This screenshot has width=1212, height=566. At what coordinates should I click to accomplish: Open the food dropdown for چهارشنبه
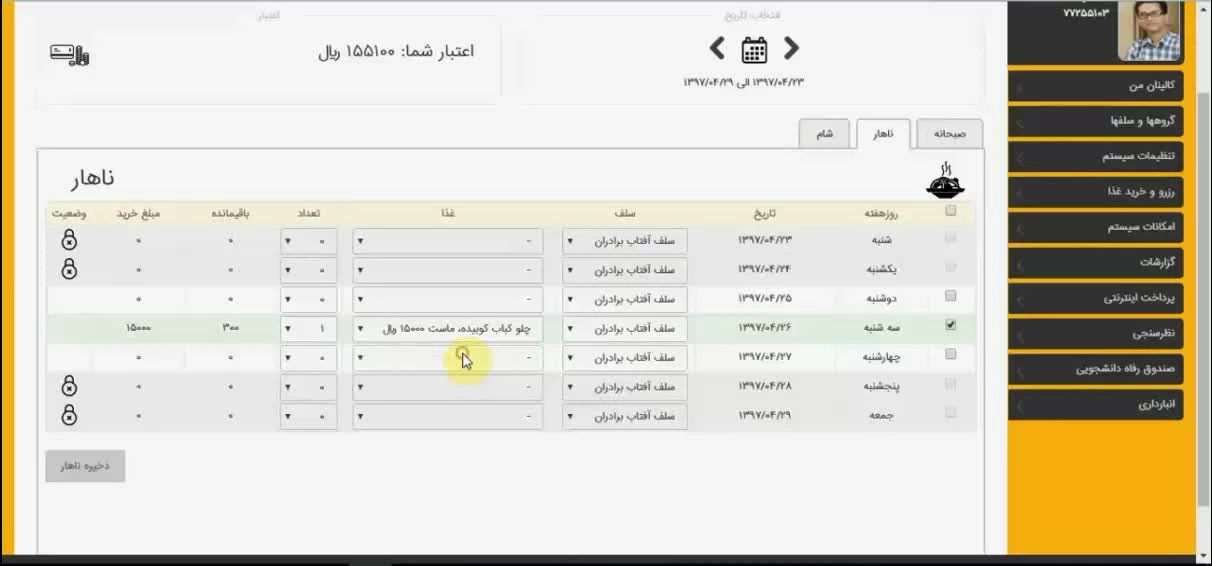tap(448, 358)
